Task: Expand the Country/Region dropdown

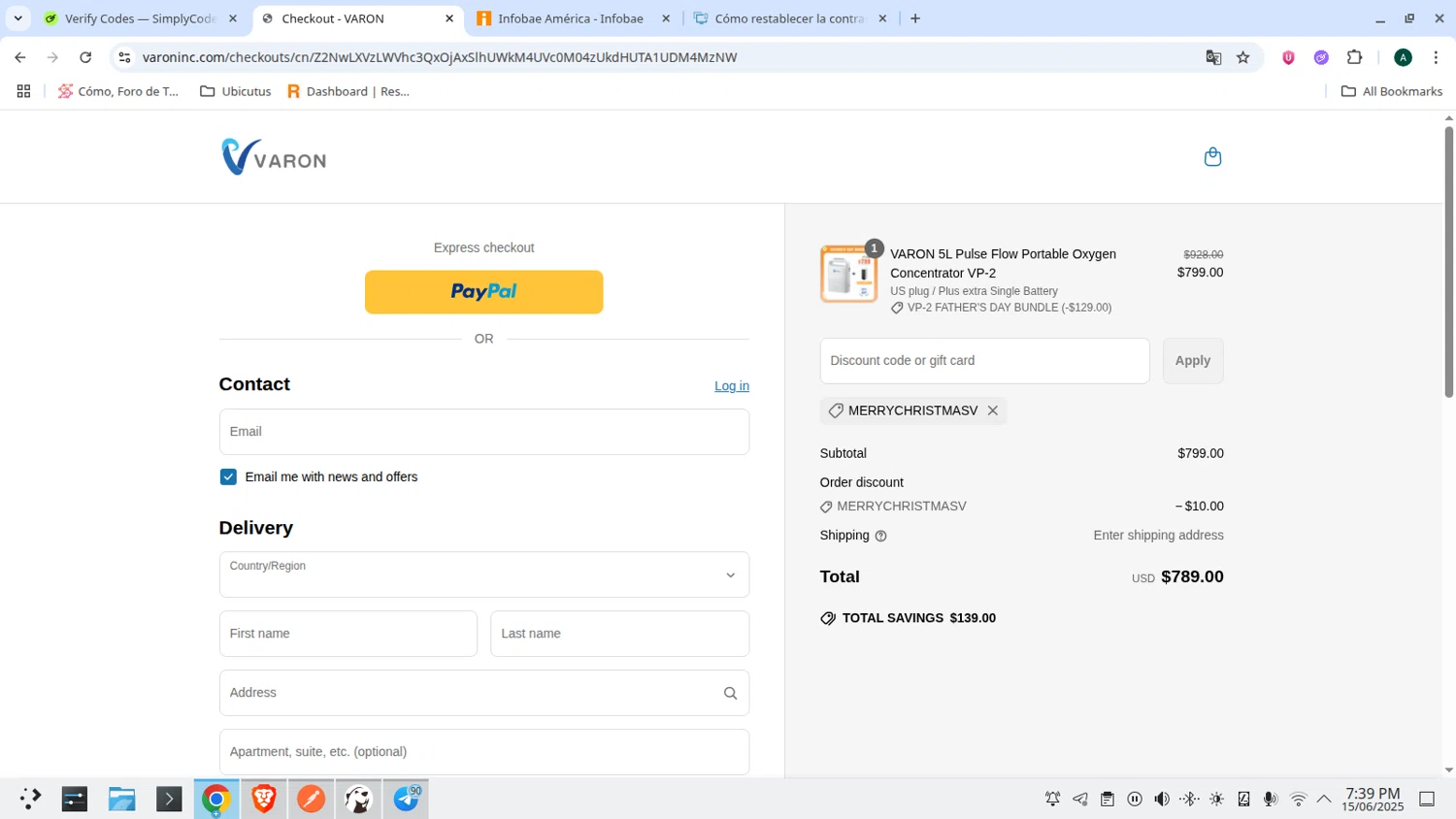Action: pyautogui.click(x=483, y=574)
